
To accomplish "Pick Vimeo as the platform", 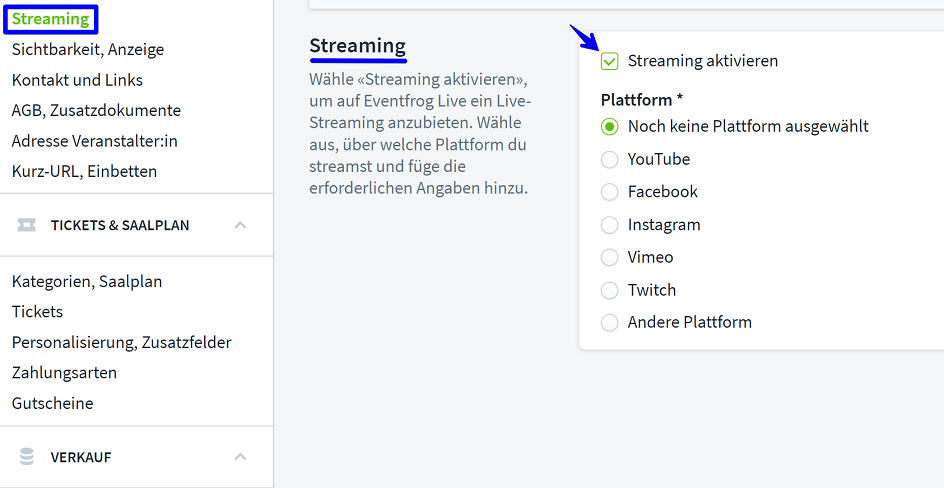I will click(609, 257).
